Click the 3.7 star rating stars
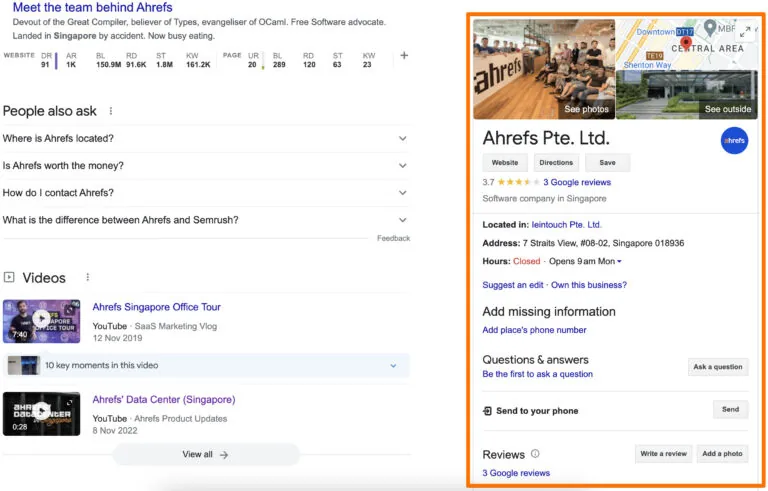This screenshot has width=768, height=491. coord(519,182)
